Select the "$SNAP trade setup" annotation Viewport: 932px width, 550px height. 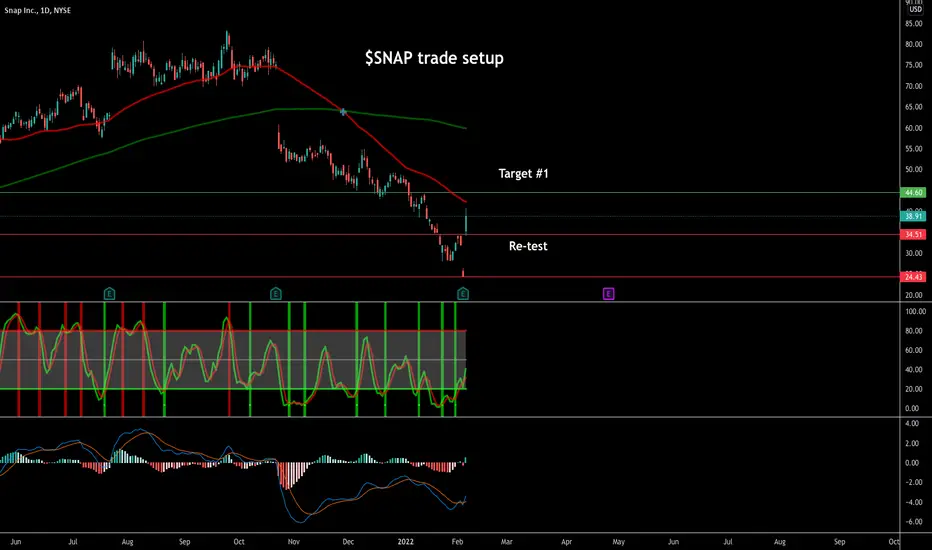click(434, 58)
